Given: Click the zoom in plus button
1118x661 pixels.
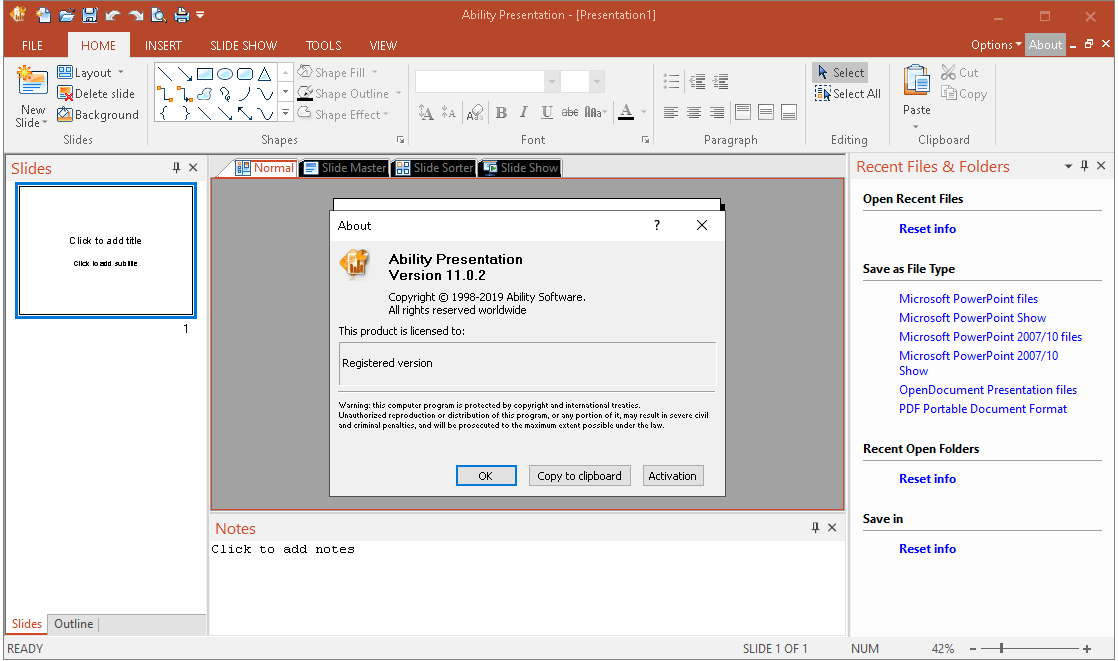Looking at the screenshot, I should 1087,649.
